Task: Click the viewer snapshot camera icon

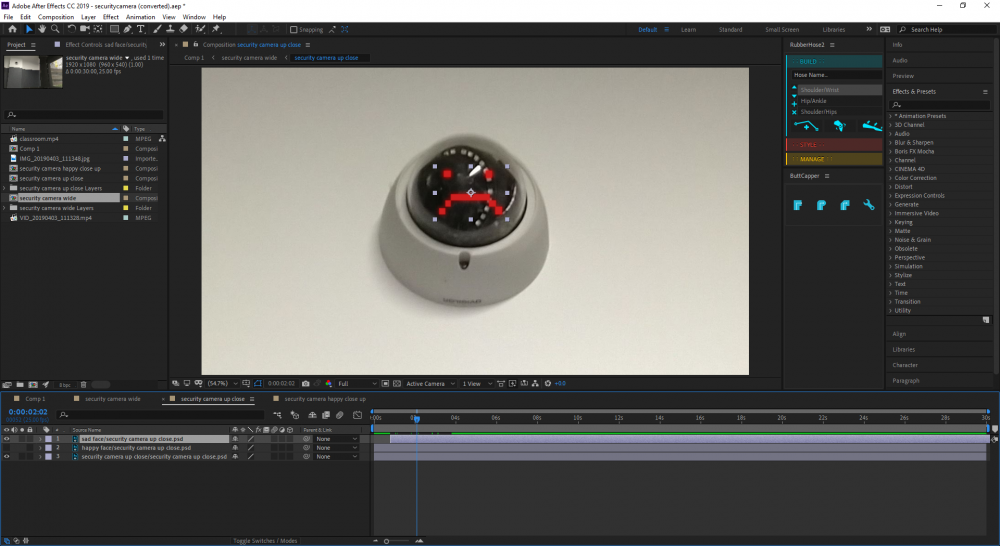Action: pyautogui.click(x=305, y=384)
